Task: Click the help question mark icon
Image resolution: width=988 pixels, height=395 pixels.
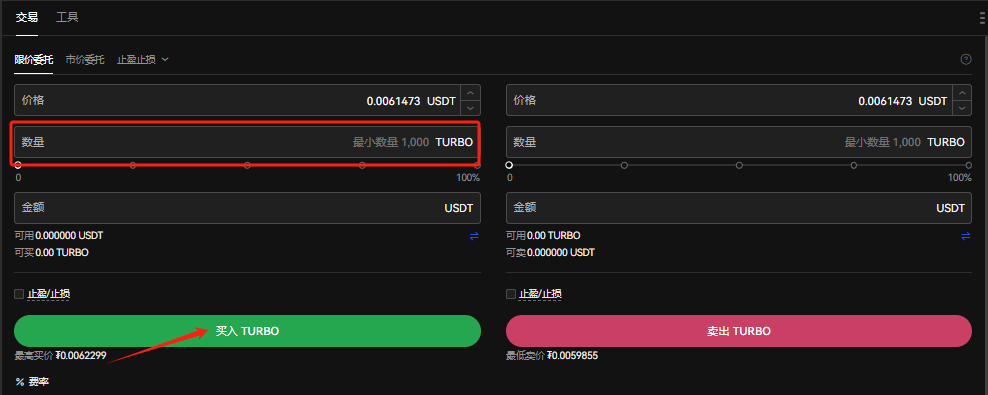Action: pyautogui.click(x=965, y=59)
